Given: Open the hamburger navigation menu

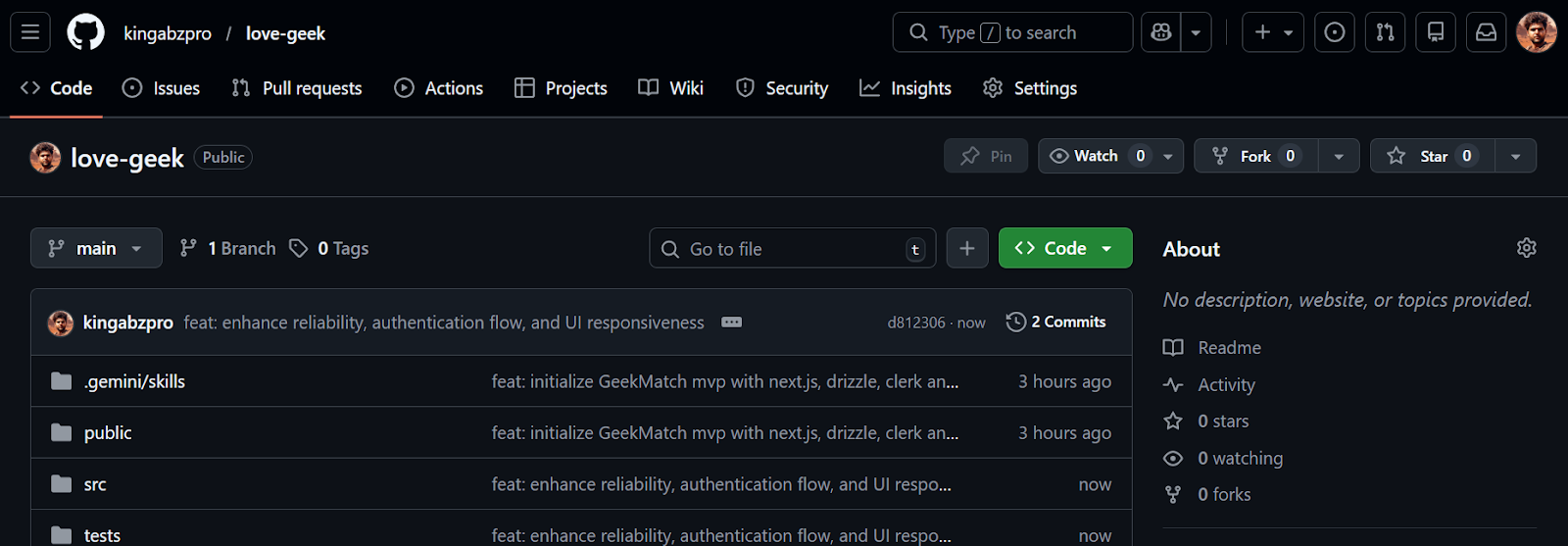Looking at the screenshot, I should pyautogui.click(x=30, y=32).
